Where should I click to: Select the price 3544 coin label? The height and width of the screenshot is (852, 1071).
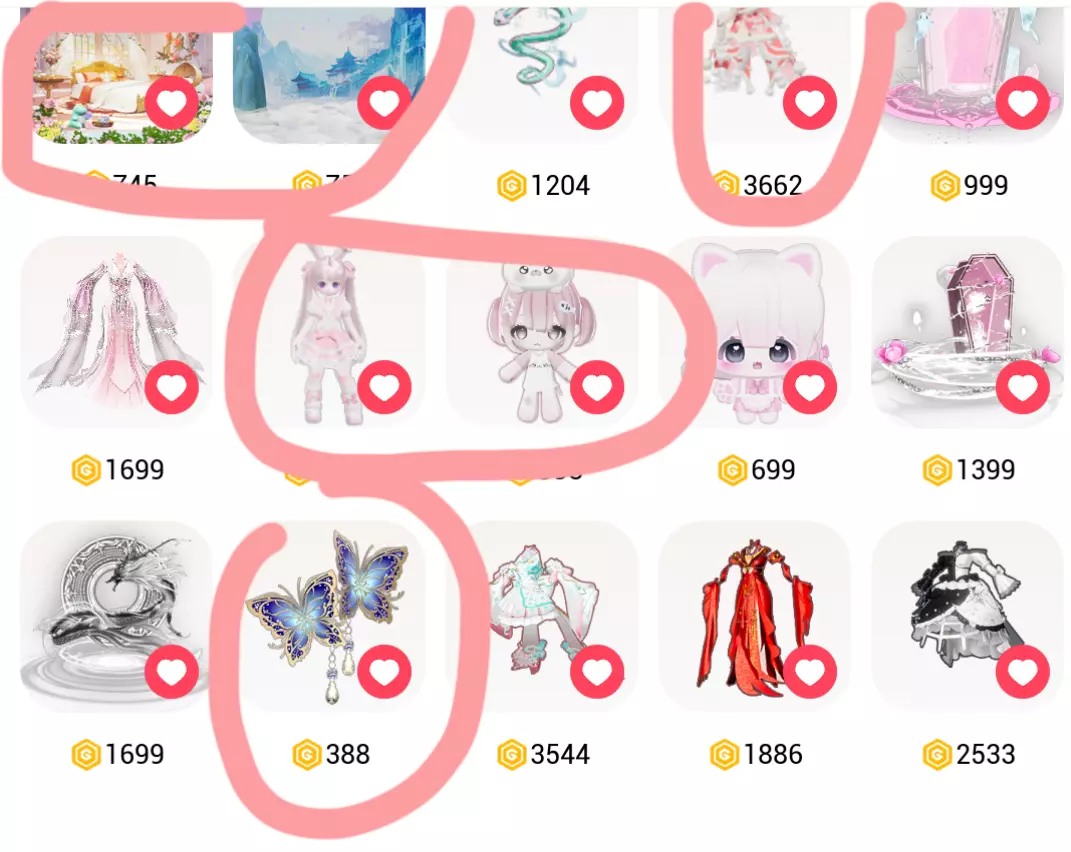point(544,755)
